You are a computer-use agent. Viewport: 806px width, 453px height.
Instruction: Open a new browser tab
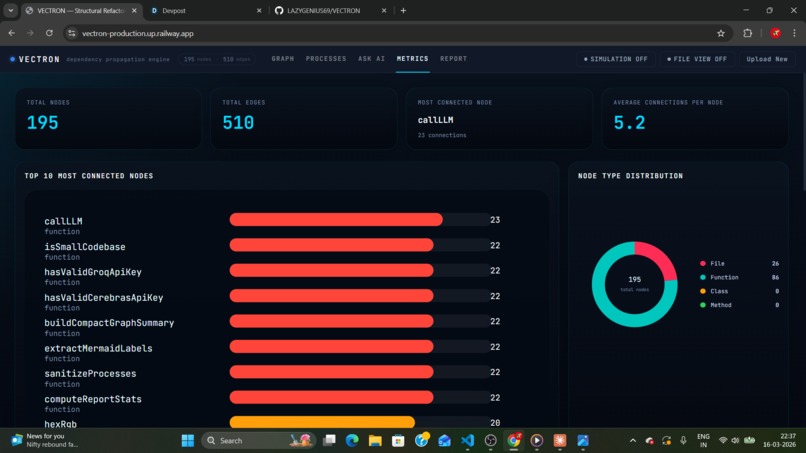(x=403, y=11)
